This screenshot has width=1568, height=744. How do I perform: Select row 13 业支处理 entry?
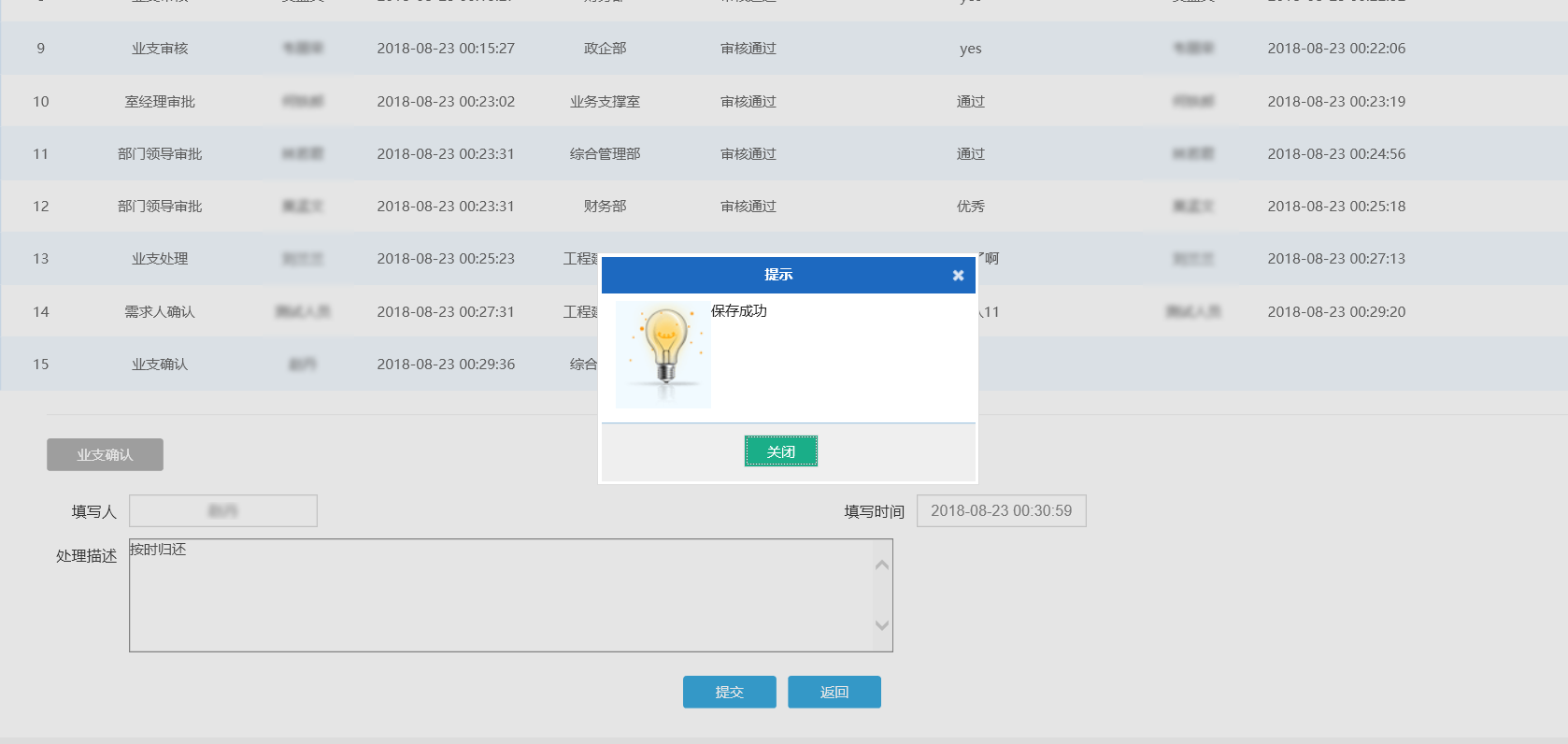coord(160,259)
